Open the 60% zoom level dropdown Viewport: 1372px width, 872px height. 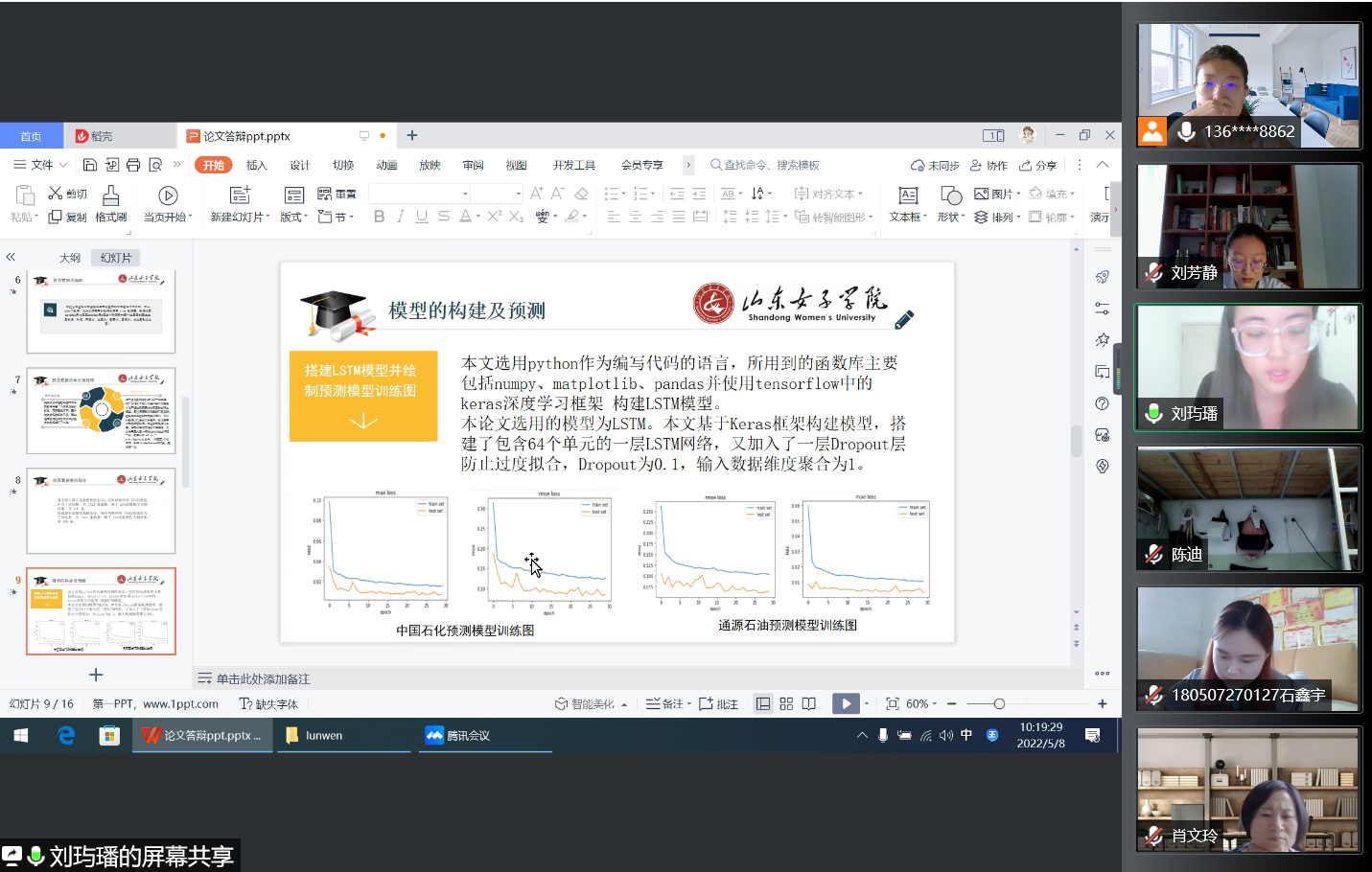[920, 704]
